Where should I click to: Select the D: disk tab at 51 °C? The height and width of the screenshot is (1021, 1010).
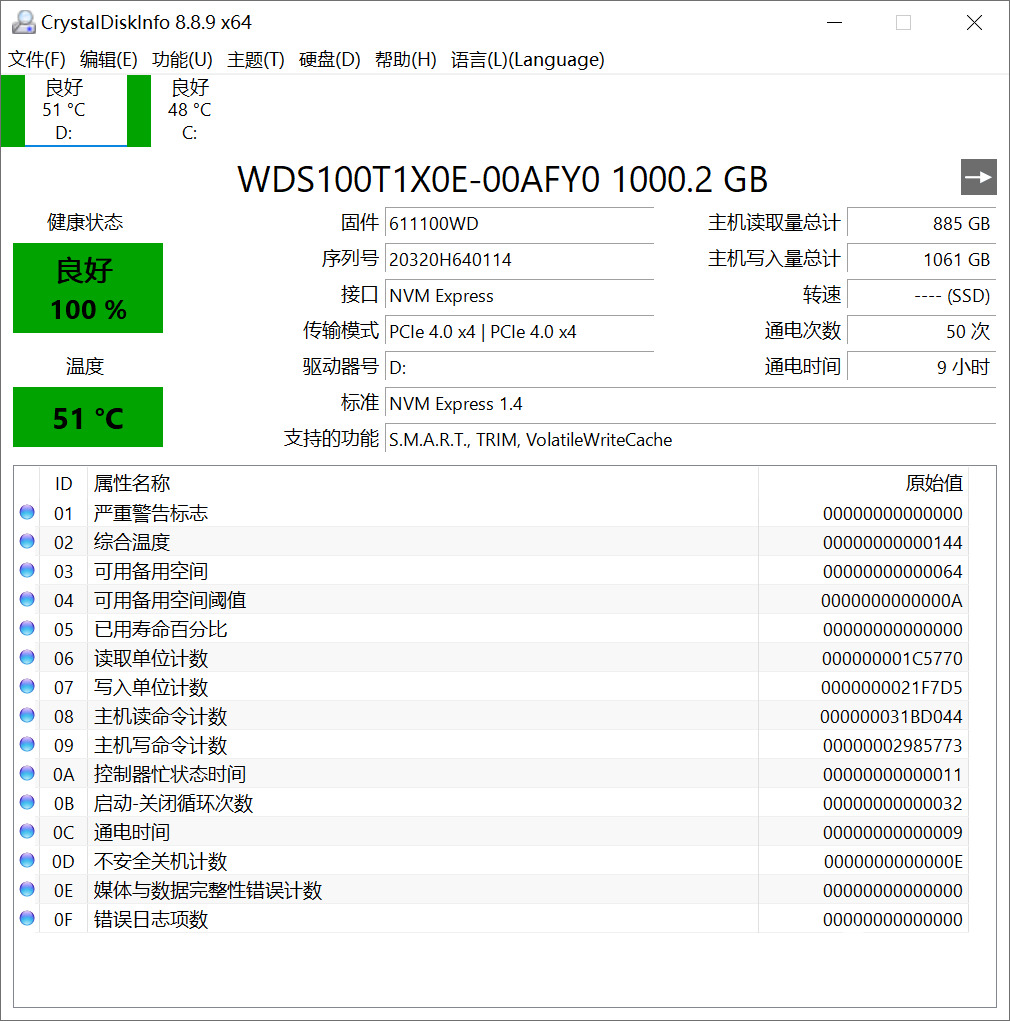64,110
